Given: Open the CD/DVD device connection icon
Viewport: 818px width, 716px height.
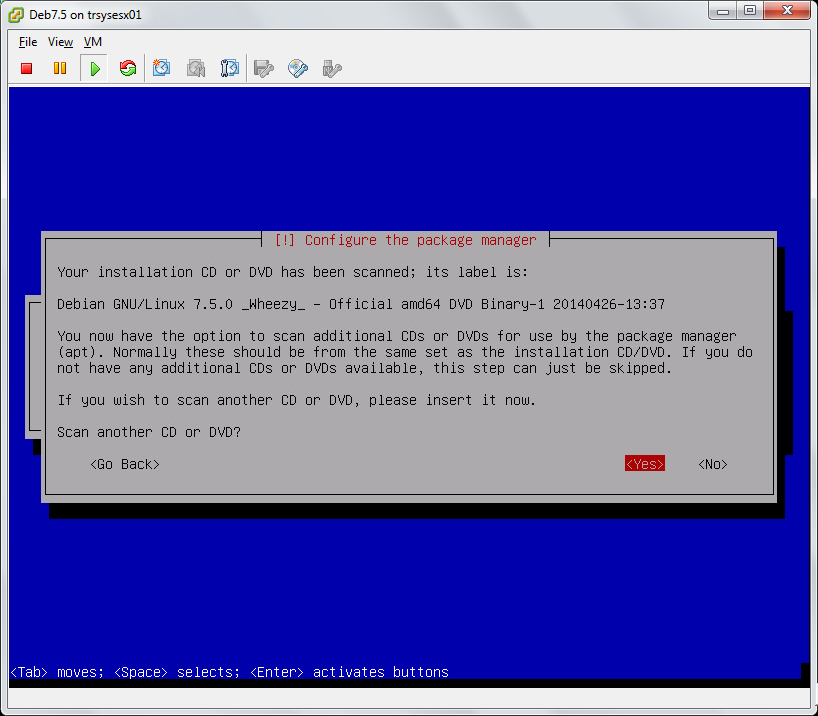Looking at the screenshot, I should pyautogui.click(x=298, y=68).
